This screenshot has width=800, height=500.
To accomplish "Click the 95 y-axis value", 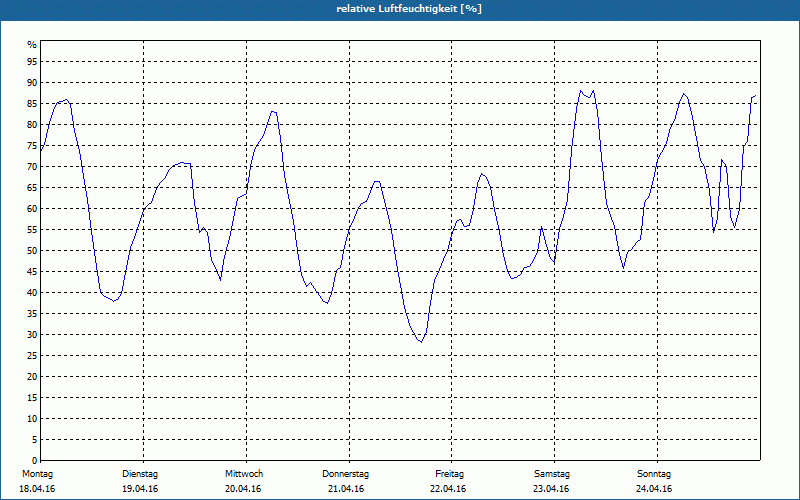I will [x=32, y=62].
